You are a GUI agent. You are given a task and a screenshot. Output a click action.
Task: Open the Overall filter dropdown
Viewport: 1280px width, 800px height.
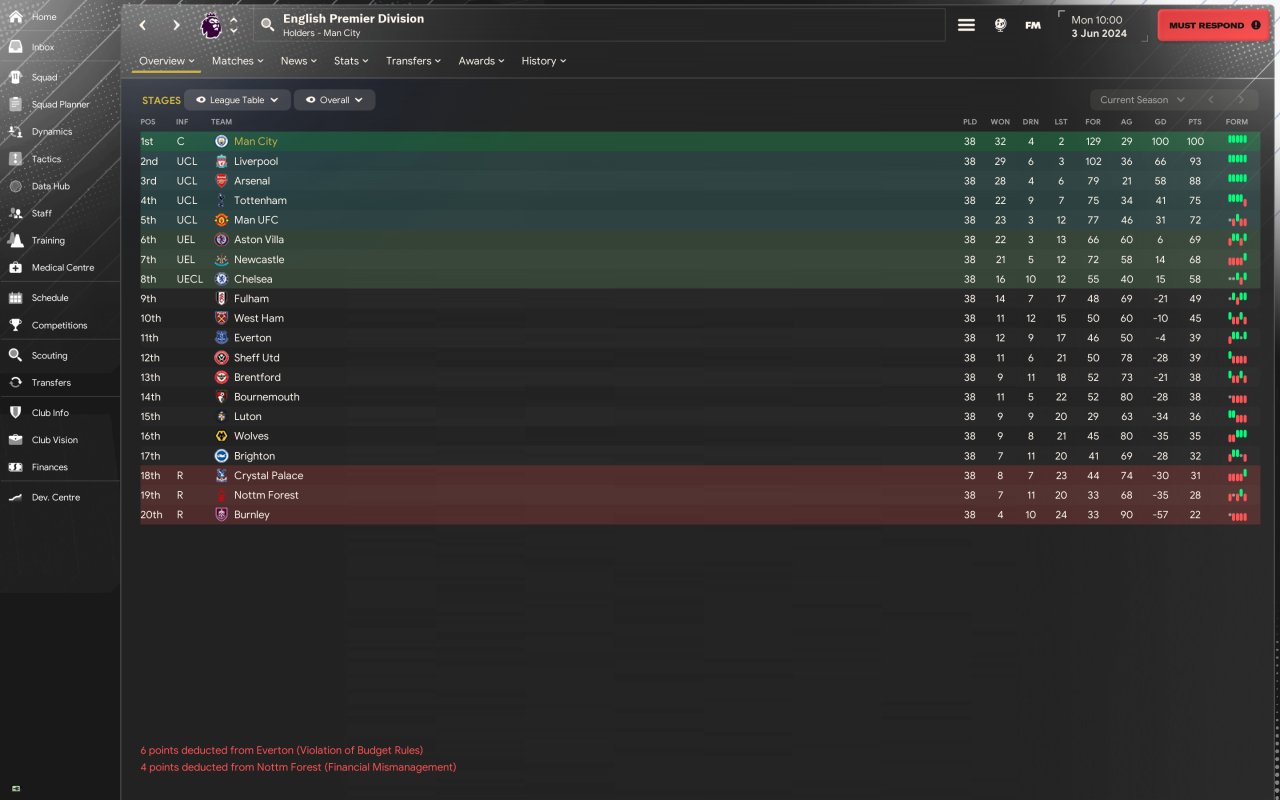click(x=334, y=100)
